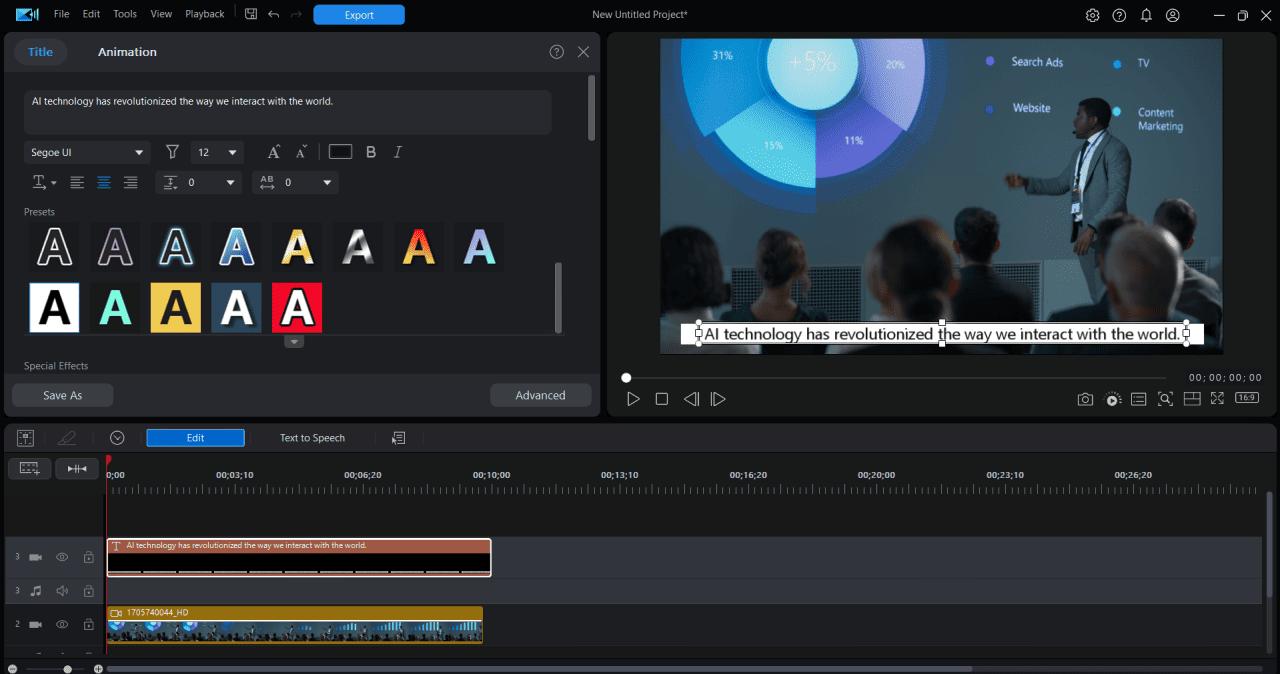Open the Text to Speech tab
1280x674 pixels.
pyautogui.click(x=312, y=437)
